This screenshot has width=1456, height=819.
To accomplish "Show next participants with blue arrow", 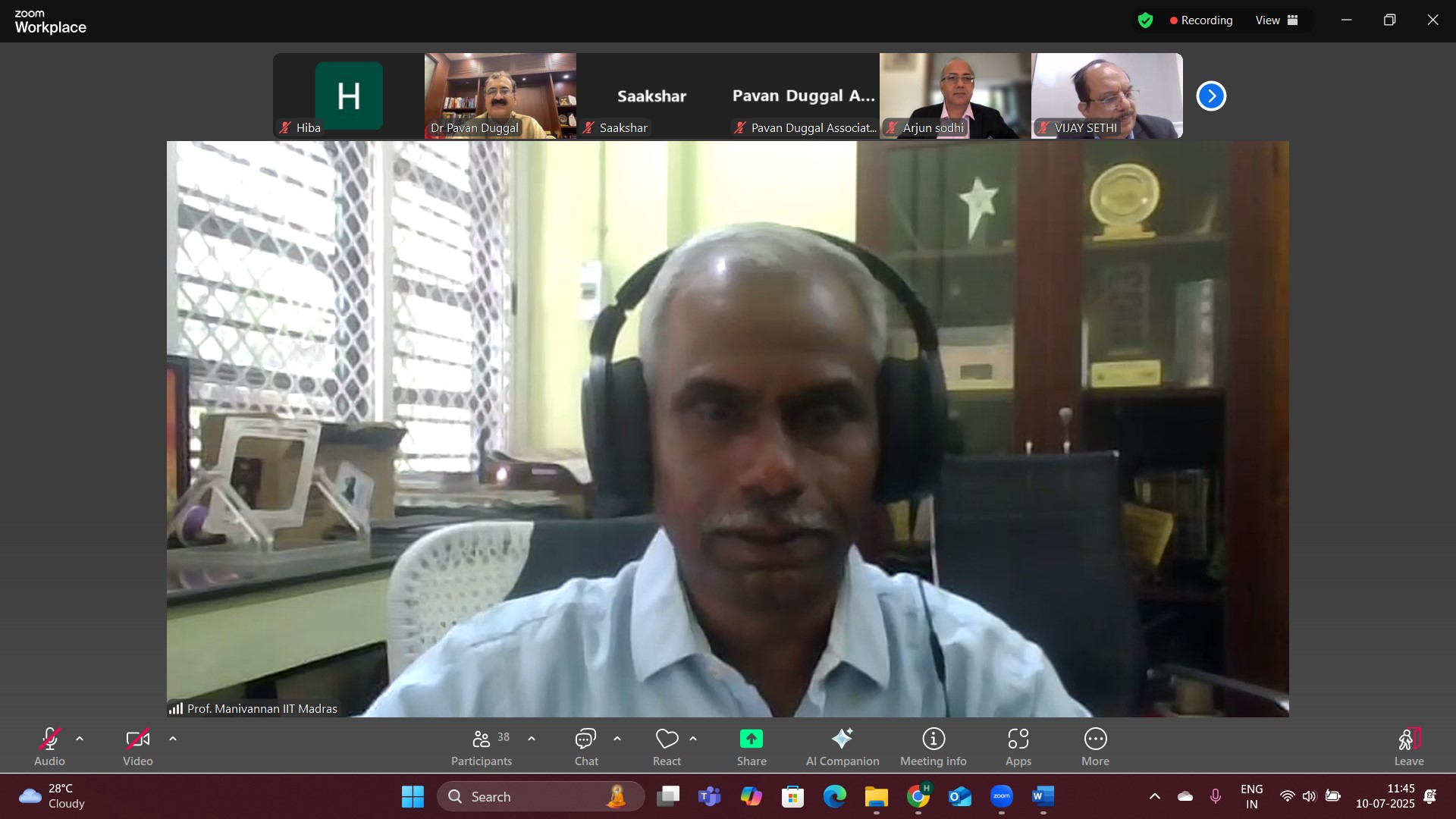I will pos(1211,96).
